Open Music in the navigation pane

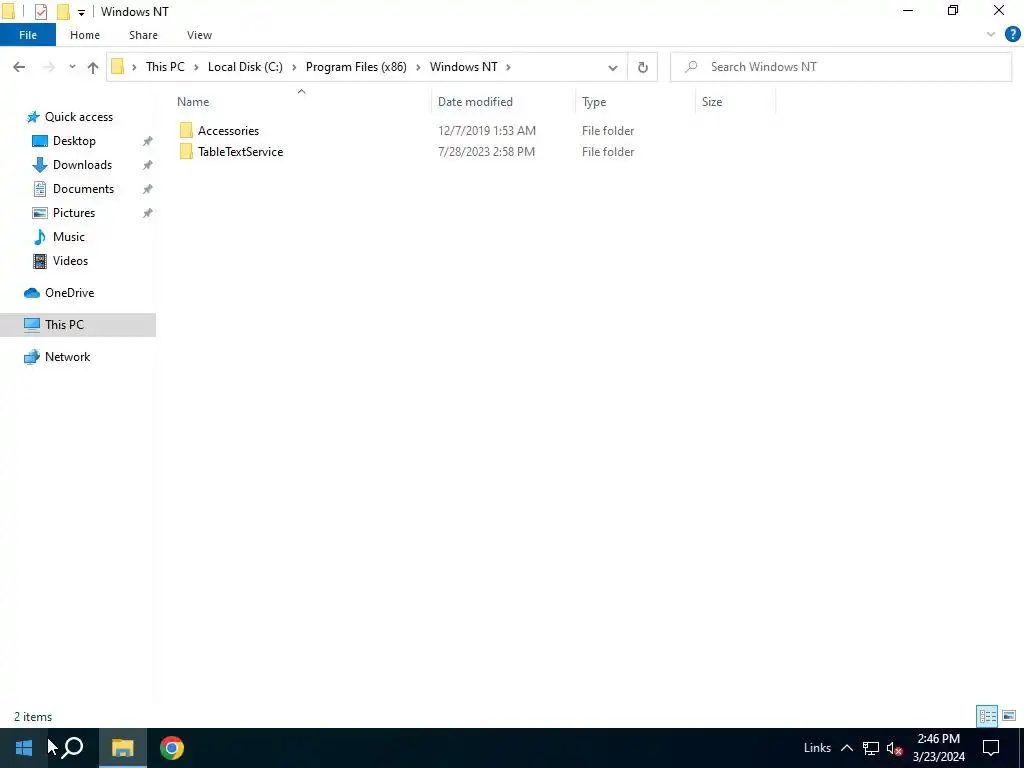68,237
